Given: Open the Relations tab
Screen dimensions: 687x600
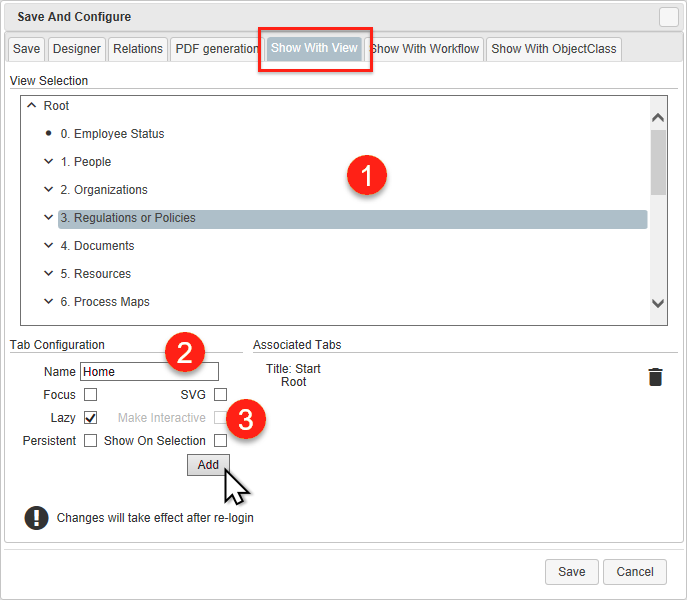Looking at the screenshot, I should 138,49.
